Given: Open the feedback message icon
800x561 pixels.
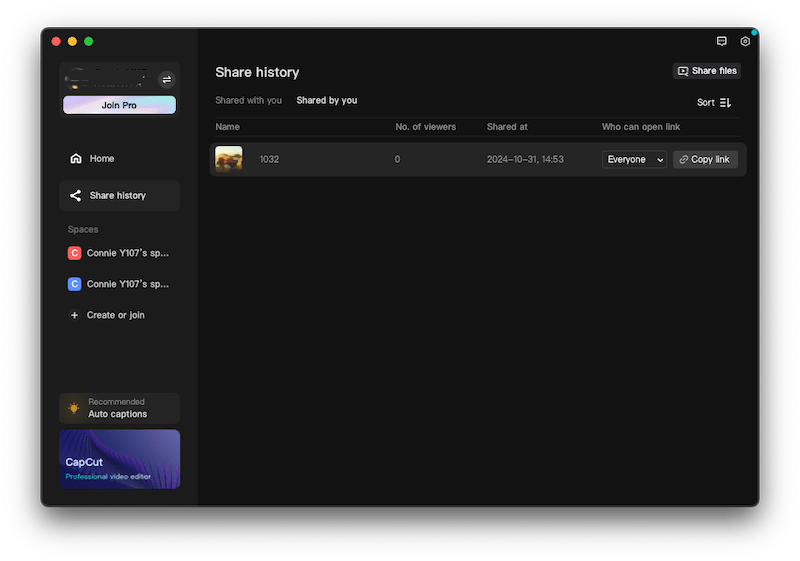Looking at the screenshot, I should (x=722, y=41).
